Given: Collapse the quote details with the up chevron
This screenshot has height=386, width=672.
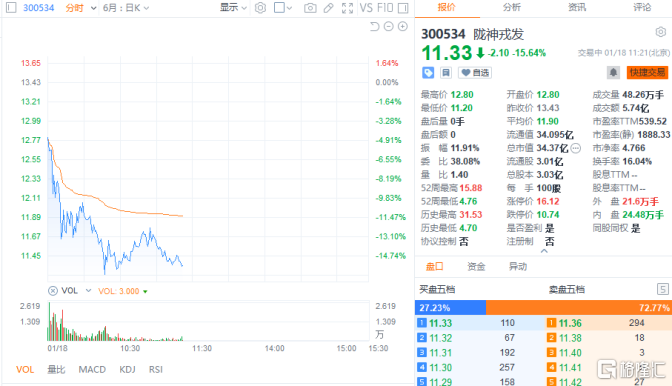Looking at the screenshot, I should (x=544, y=251).
